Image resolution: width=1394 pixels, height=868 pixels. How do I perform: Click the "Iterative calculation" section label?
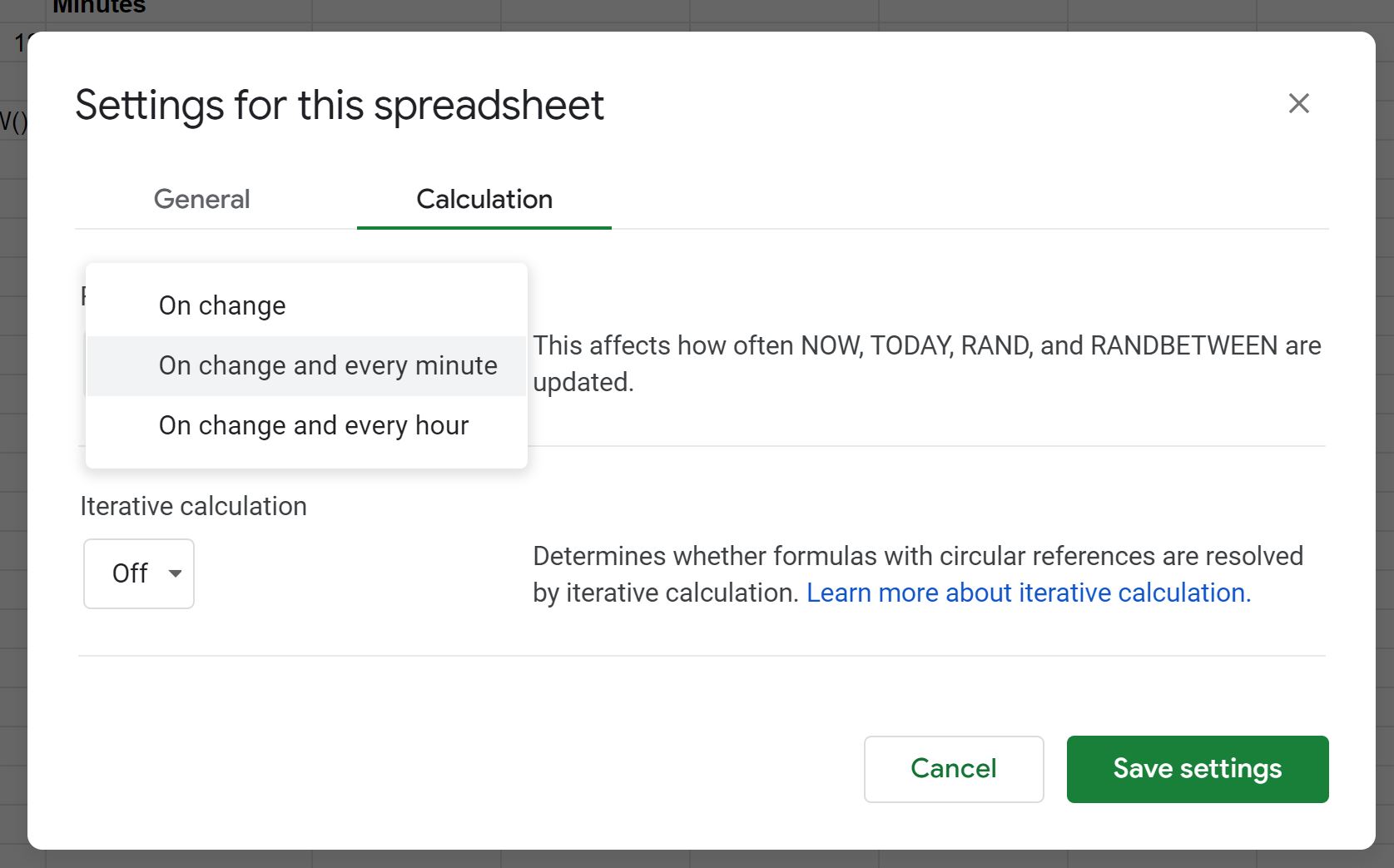[x=193, y=506]
